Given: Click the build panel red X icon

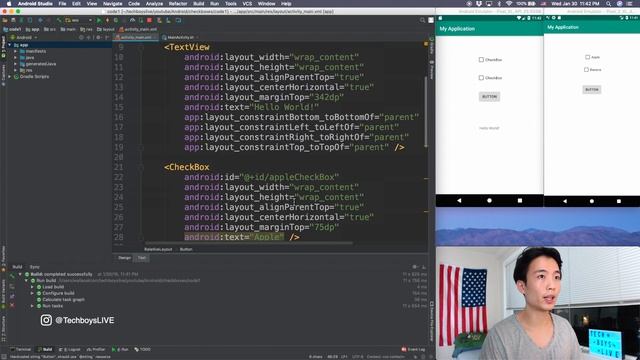Looking at the screenshot, I should click(12, 305).
